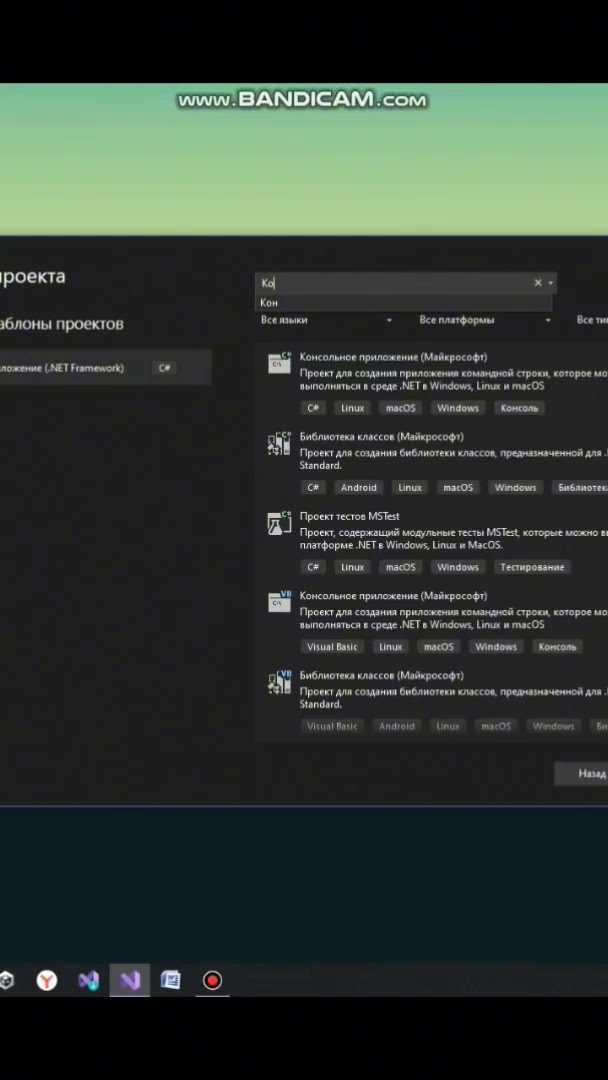
Task: Open the Bandicam recorder taskbar icon
Action: pos(212,979)
